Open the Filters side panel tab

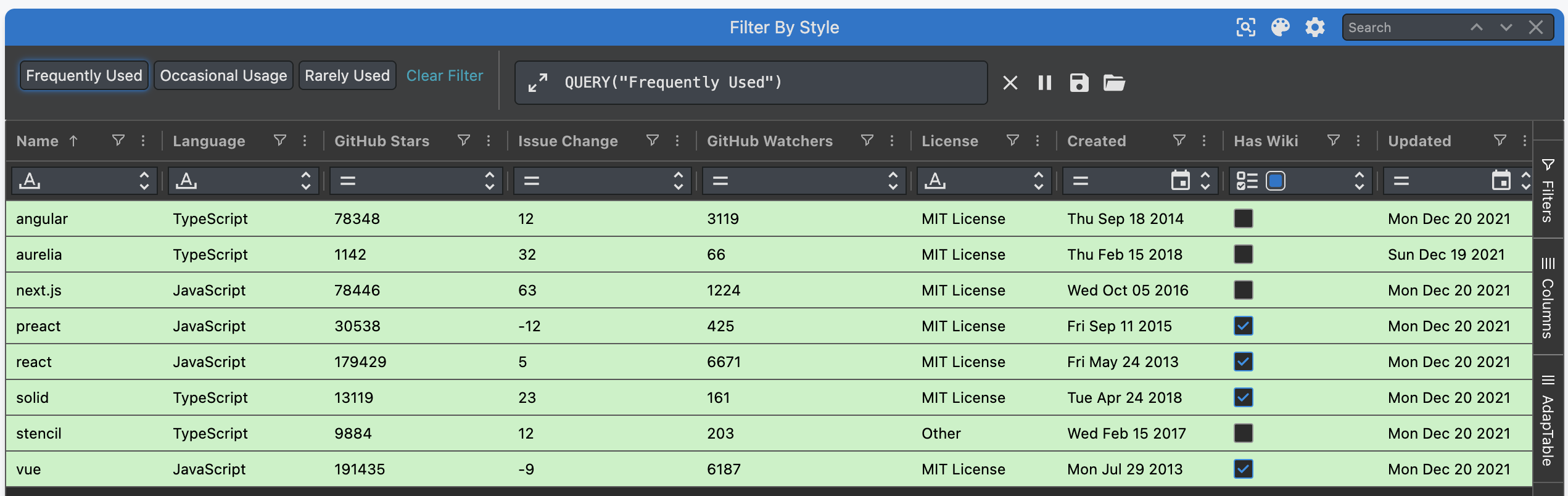[1548, 190]
